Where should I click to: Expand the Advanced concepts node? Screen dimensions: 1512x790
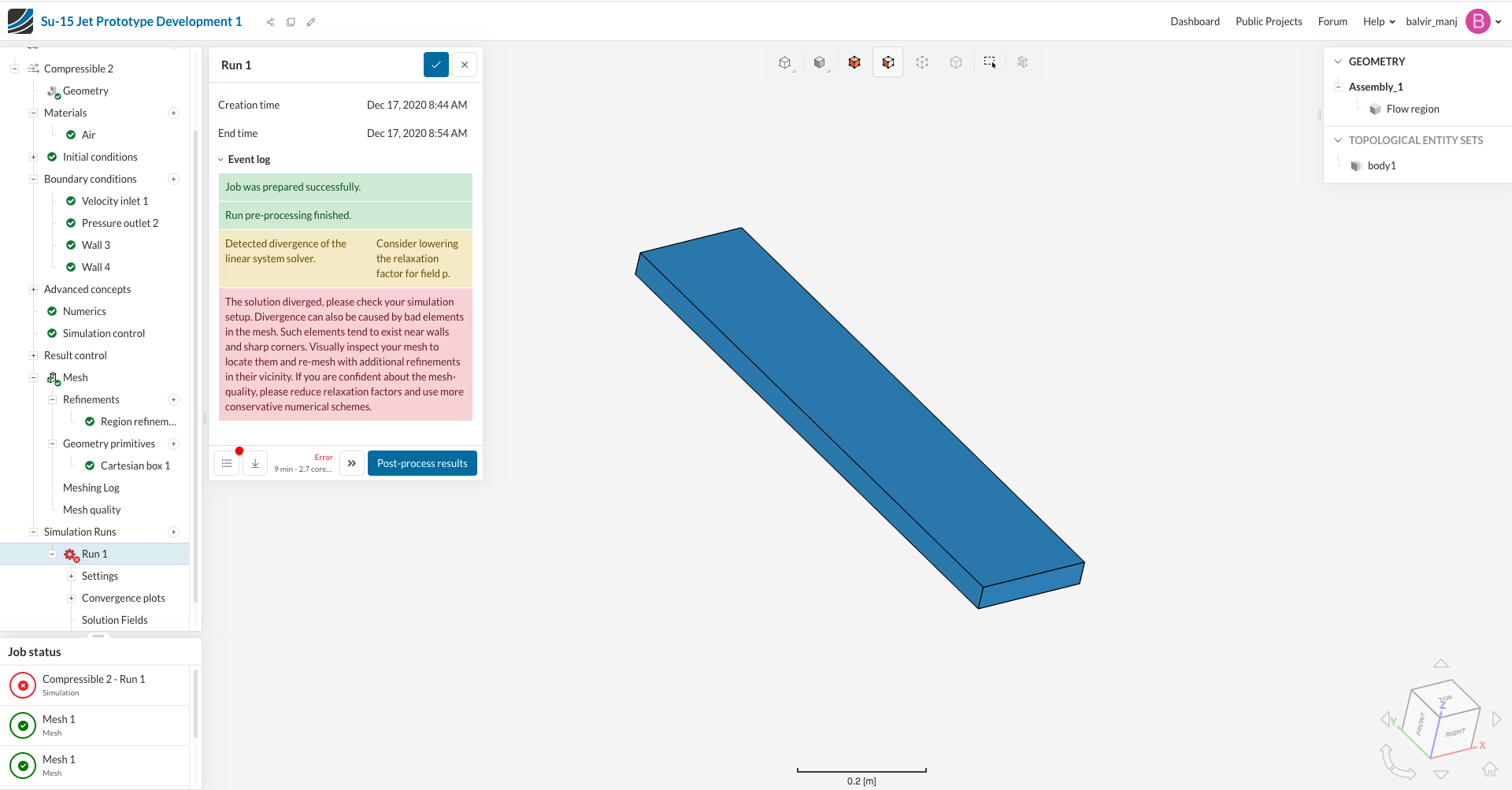pos(33,289)
